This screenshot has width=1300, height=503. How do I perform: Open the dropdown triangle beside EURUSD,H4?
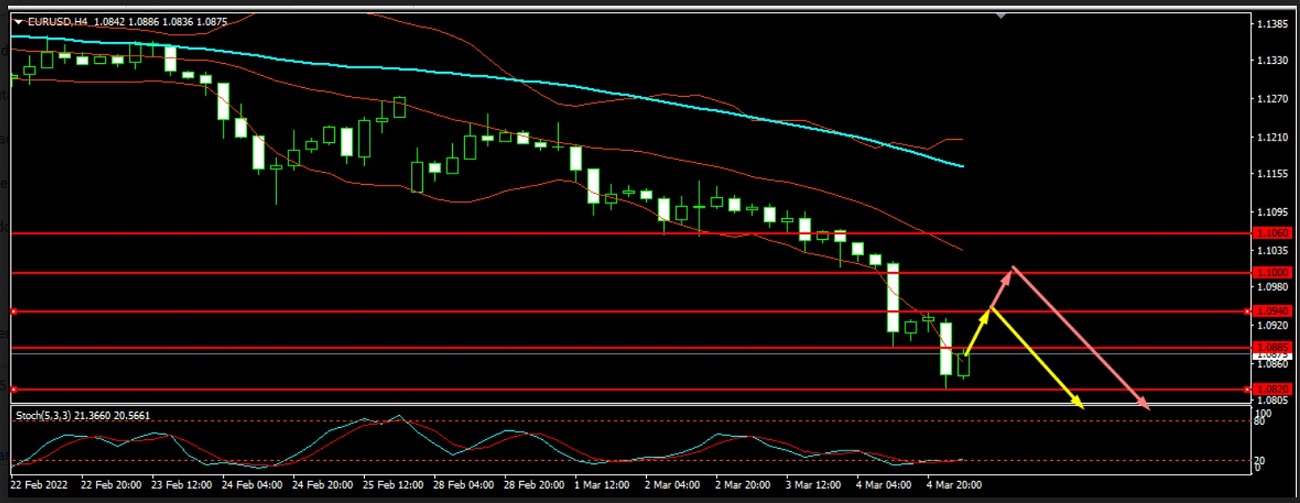[x=17, y=22]
